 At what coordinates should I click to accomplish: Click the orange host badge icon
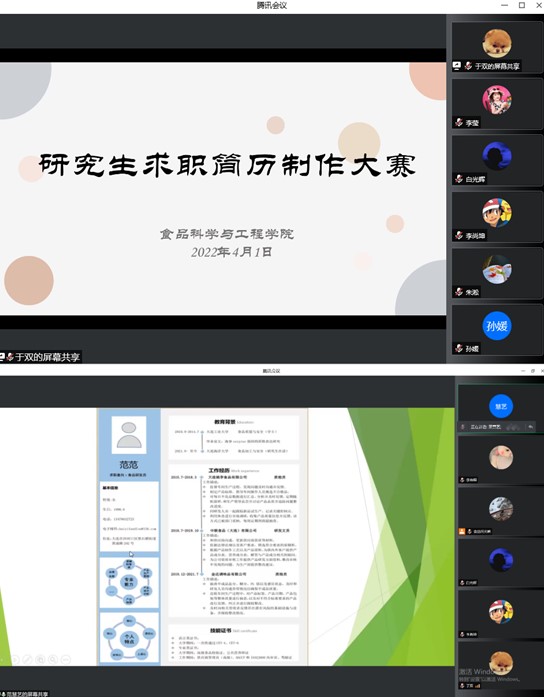pos(462,531)
